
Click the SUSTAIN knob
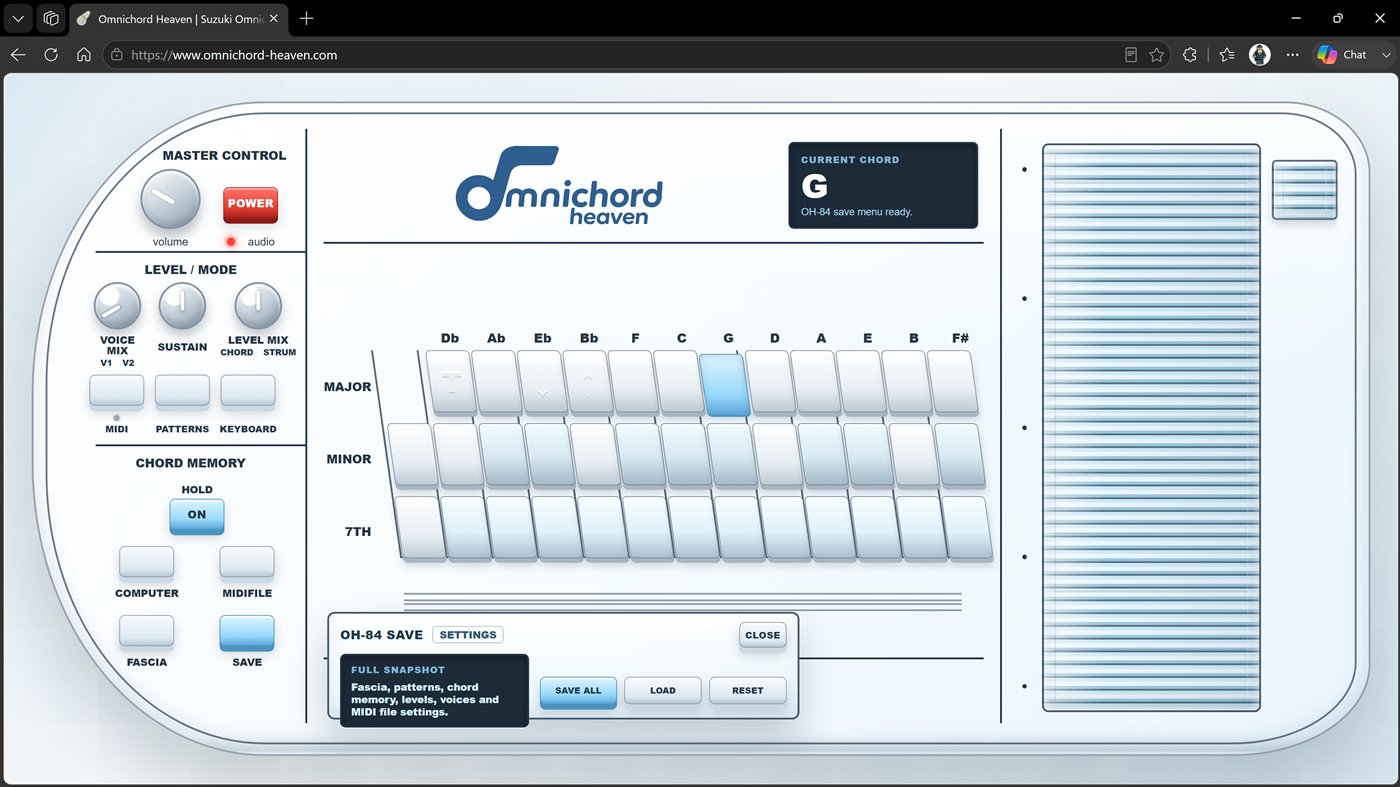tap(182, 306)
